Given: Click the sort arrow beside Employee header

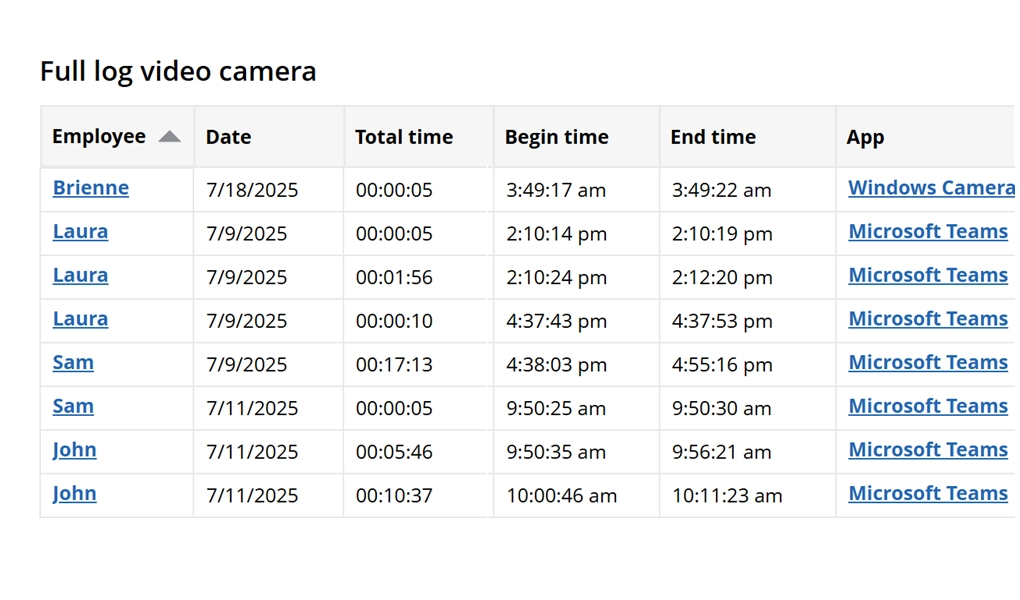Looking at the screenshot, I should point(169,137).
